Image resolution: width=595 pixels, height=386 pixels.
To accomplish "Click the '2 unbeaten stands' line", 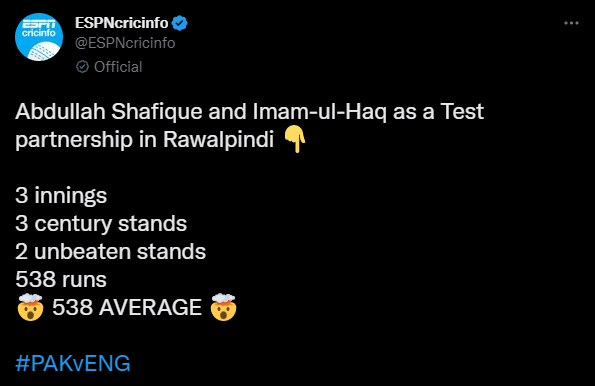I will pos(110,251).
